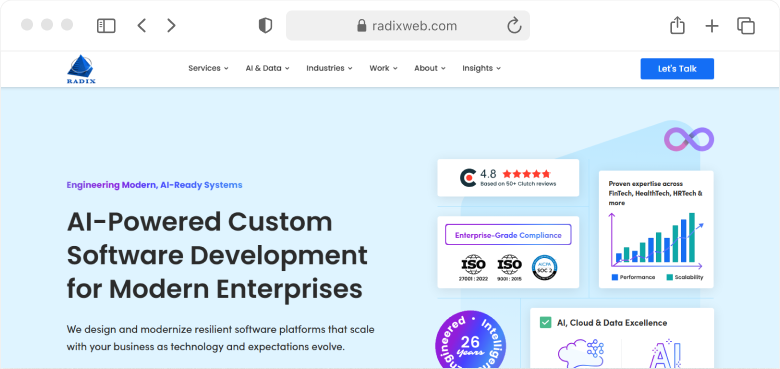The height and width of the screenshot is (369, 780).
Task: Click the 'AI-Powered Custom Software Development' headline
Action: pyautogui.click(x=217, y=255)
